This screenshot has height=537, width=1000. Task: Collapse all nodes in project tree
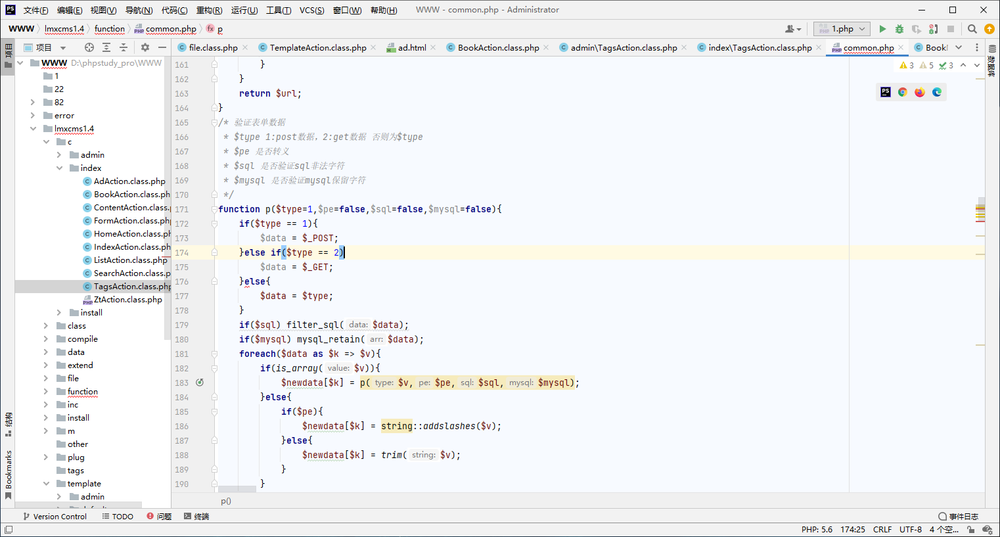point(124,47)
